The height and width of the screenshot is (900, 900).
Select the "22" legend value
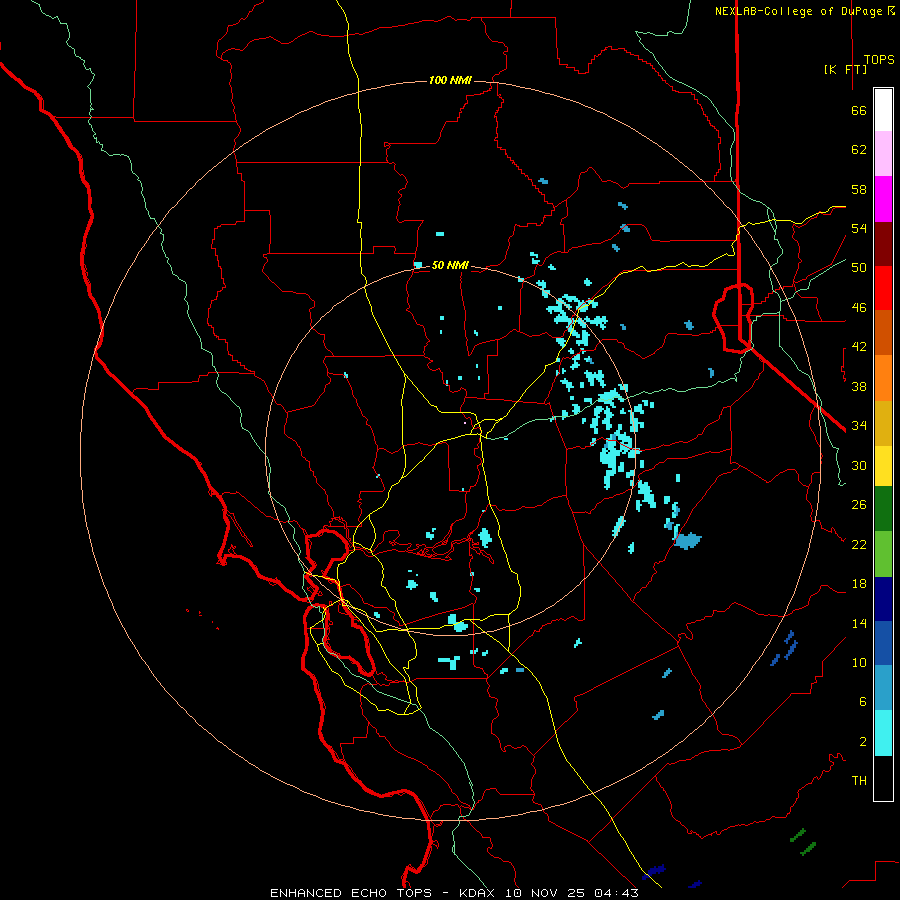859,545
